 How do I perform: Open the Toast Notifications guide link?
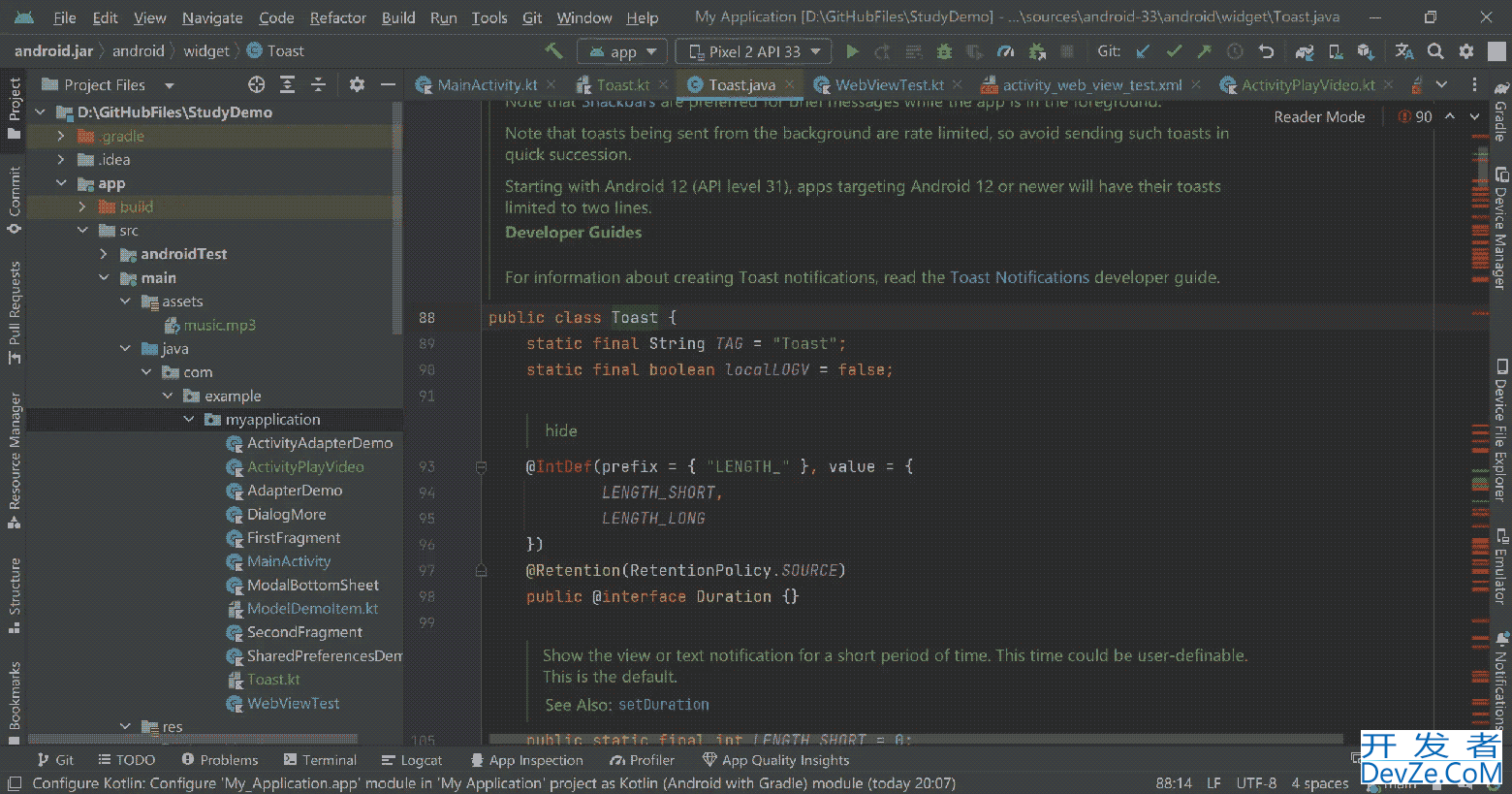(x=1020, y=277)
